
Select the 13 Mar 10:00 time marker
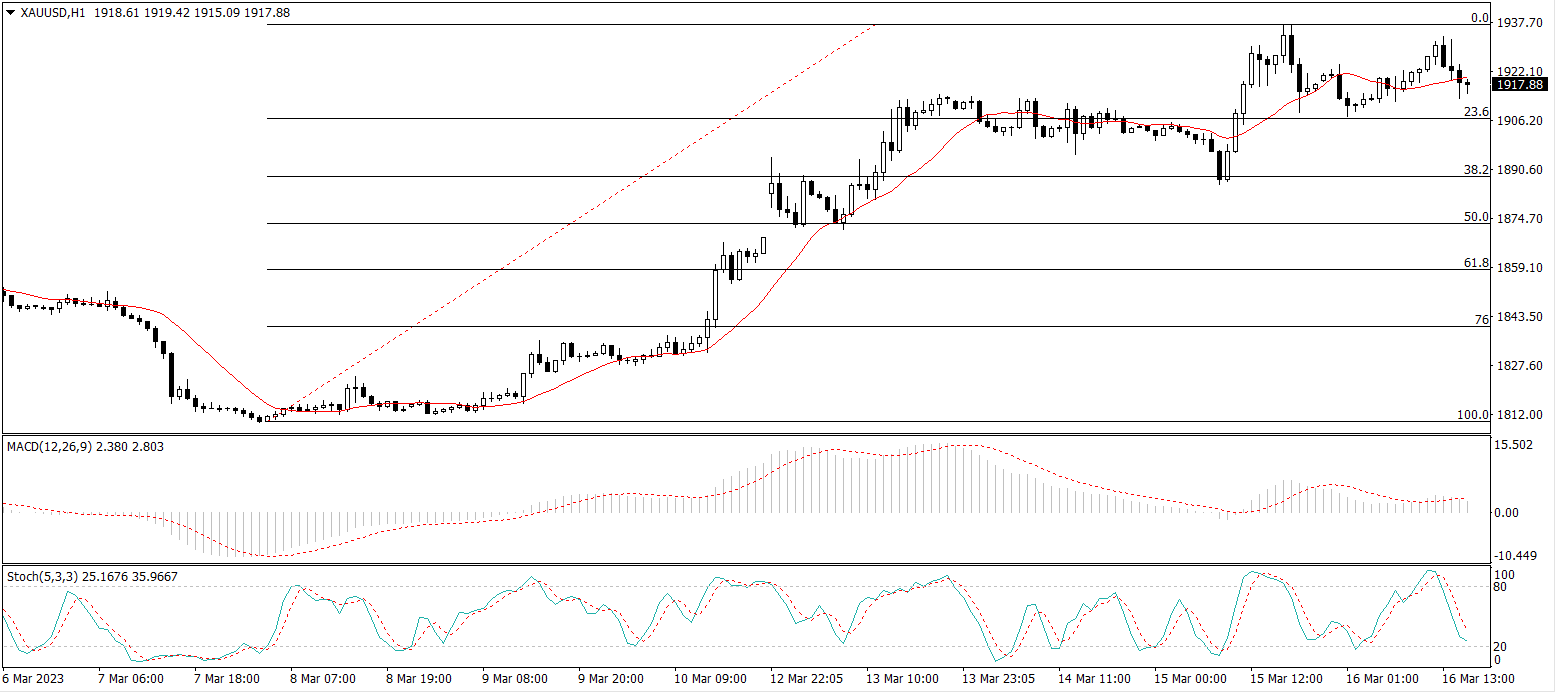[903, 679]
